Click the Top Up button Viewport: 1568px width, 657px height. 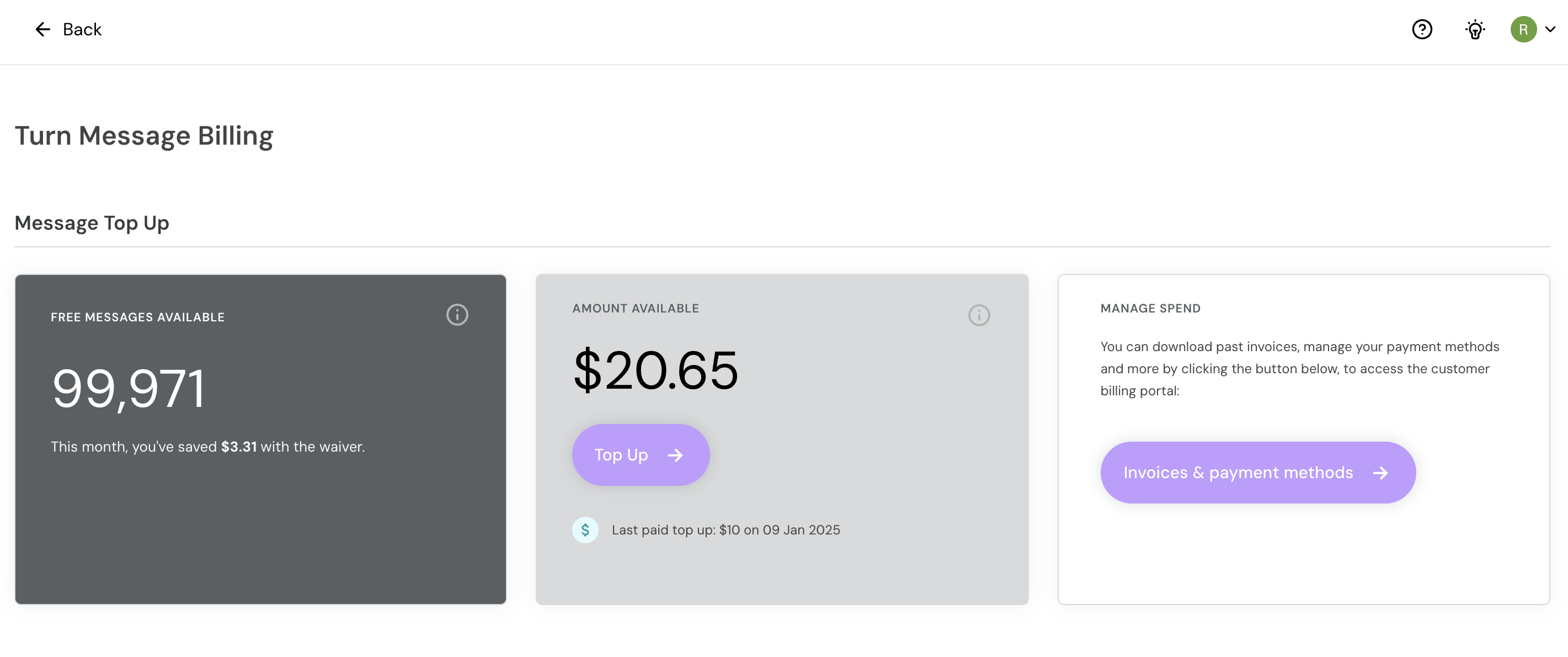[x=641, y=455]
